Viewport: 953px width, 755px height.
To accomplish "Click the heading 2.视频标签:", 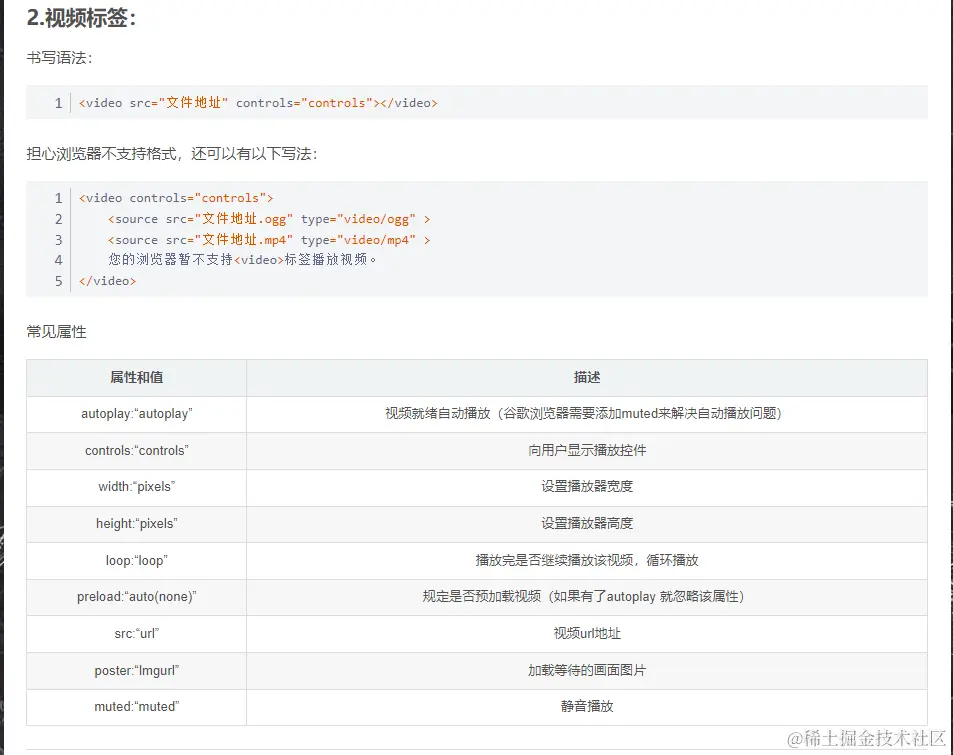I will point(81,18).
